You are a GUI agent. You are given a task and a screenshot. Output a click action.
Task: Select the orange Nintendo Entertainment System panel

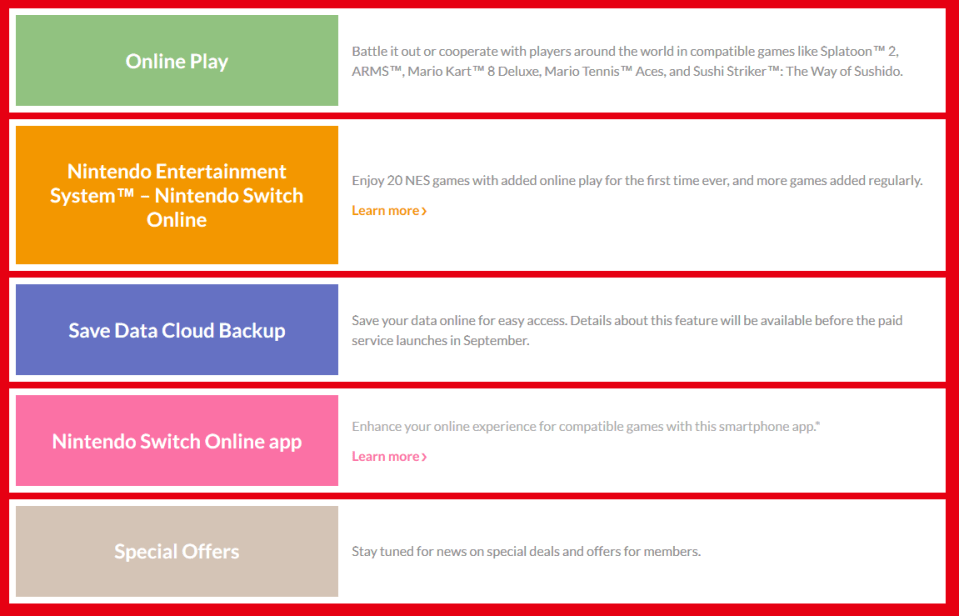point(176,195)
